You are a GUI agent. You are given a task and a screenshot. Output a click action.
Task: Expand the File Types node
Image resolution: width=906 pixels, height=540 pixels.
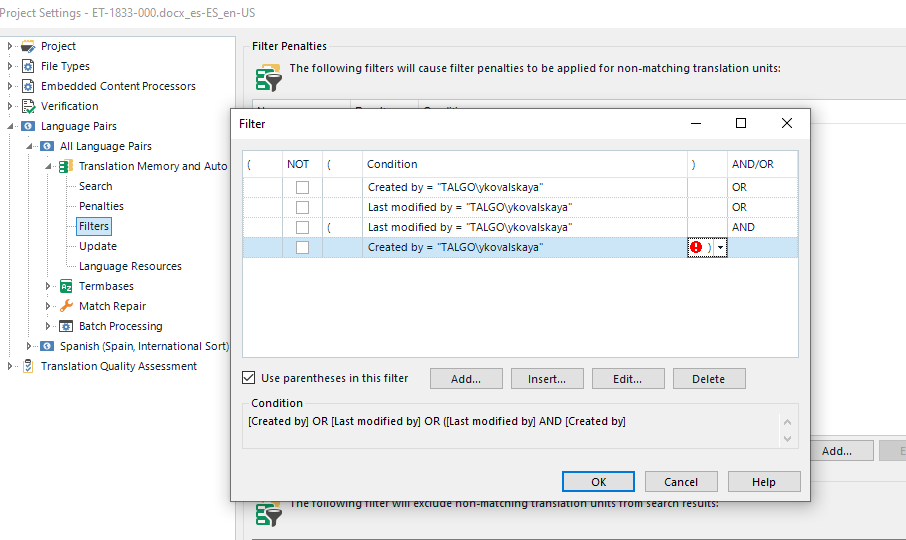[9, 66]
